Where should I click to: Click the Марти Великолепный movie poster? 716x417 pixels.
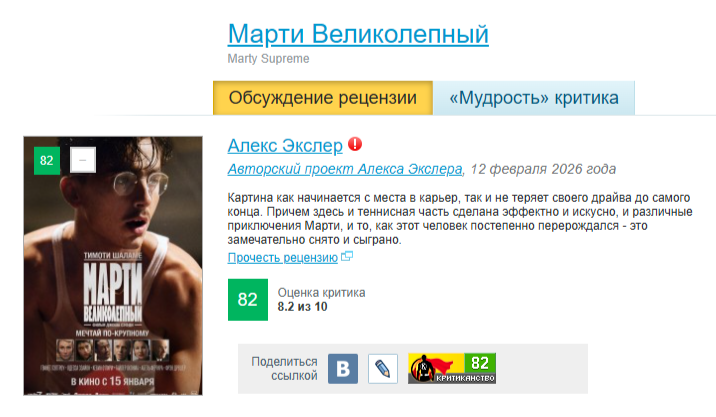click(x=113, y=266)
